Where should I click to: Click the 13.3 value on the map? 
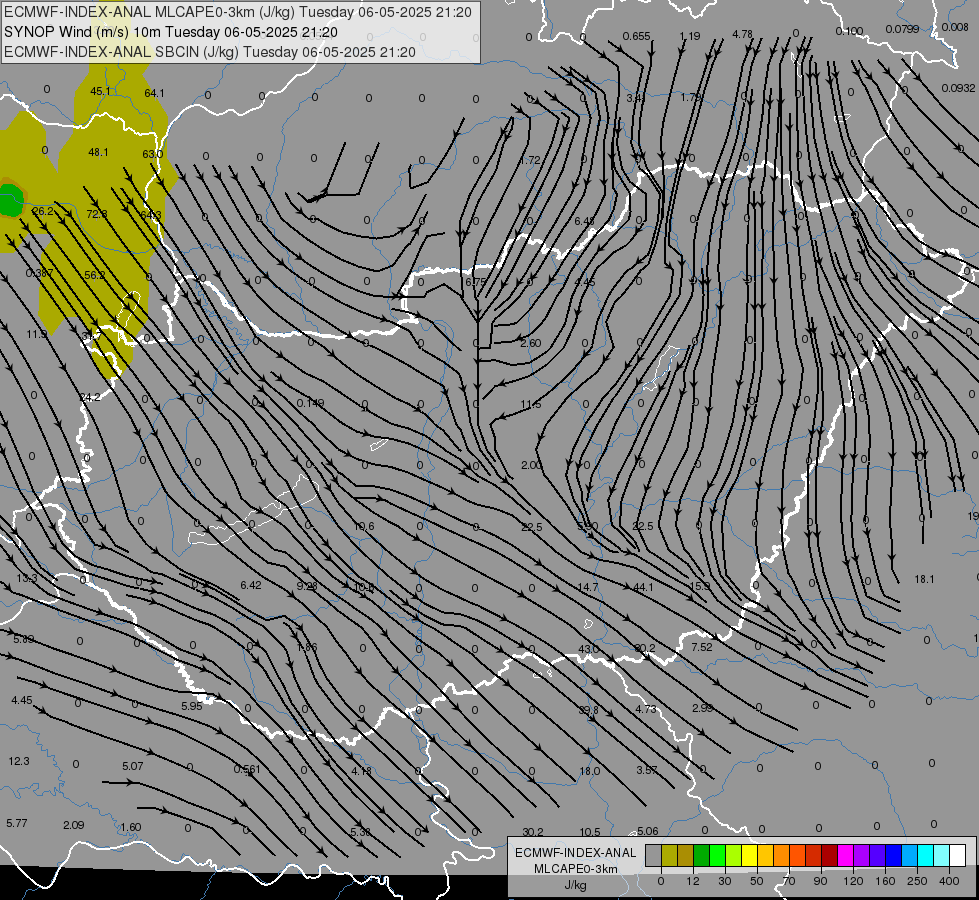(x=27, y=578)
